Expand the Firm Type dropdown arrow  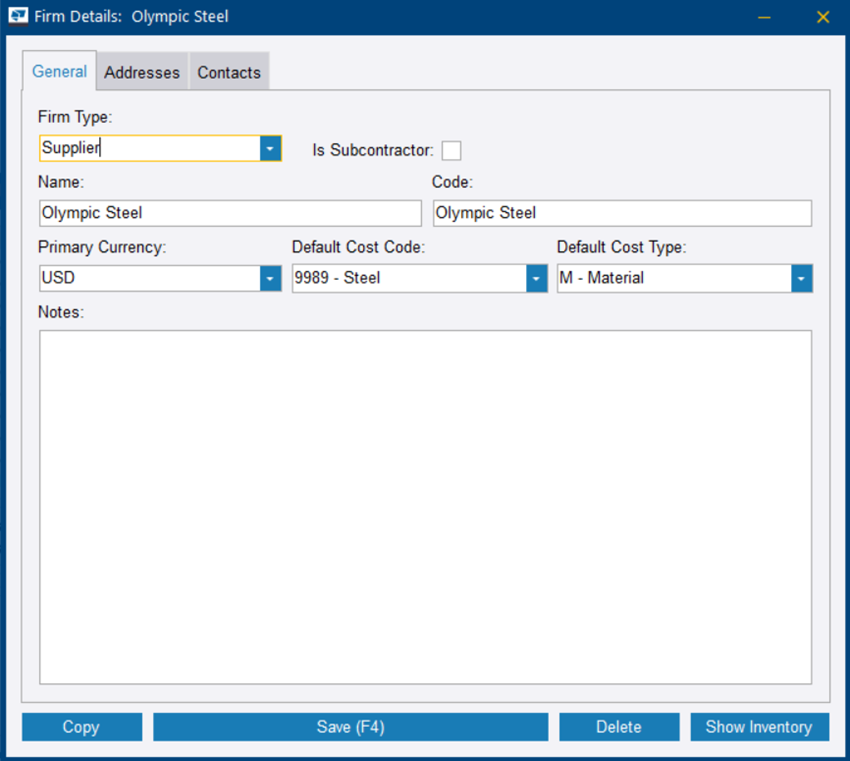click(x=270, y=148)
